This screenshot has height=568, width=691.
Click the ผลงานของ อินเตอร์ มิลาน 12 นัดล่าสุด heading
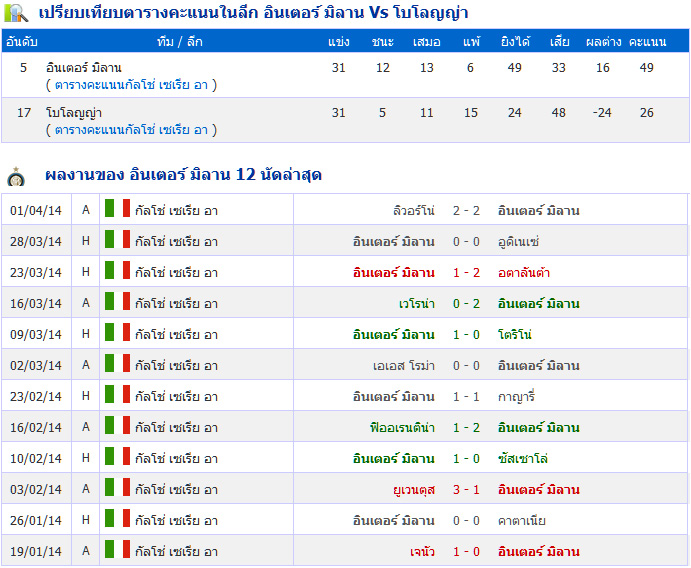[184, 175]
